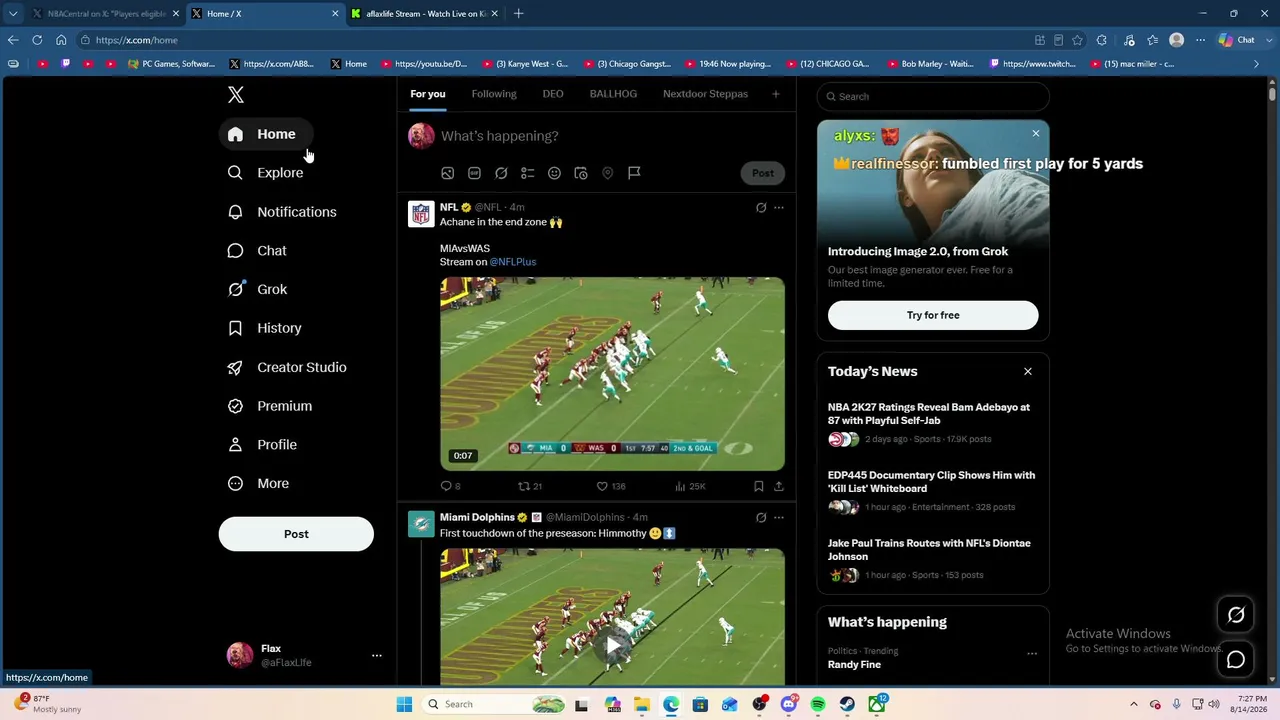Click the Windows Start button
This screenshot has width=1280, height=720.
pos(404,704)
